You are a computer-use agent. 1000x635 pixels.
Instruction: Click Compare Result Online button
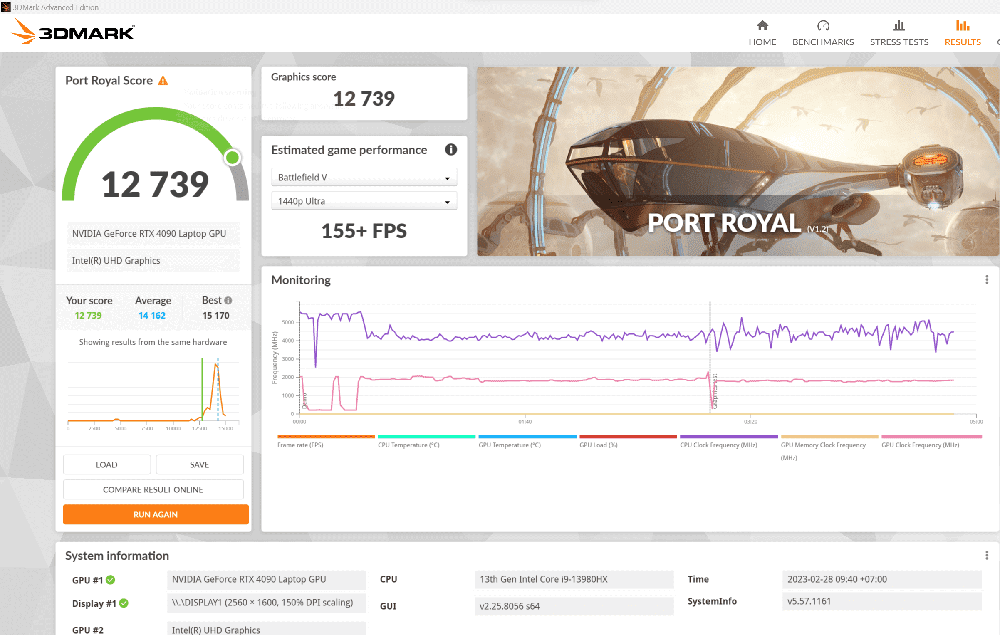click(x=153, y=490)
